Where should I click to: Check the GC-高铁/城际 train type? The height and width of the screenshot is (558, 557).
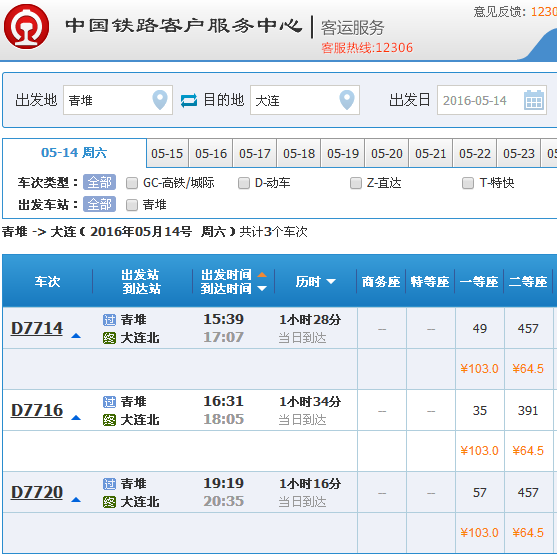pyautogui.click(x=132, y=183)
